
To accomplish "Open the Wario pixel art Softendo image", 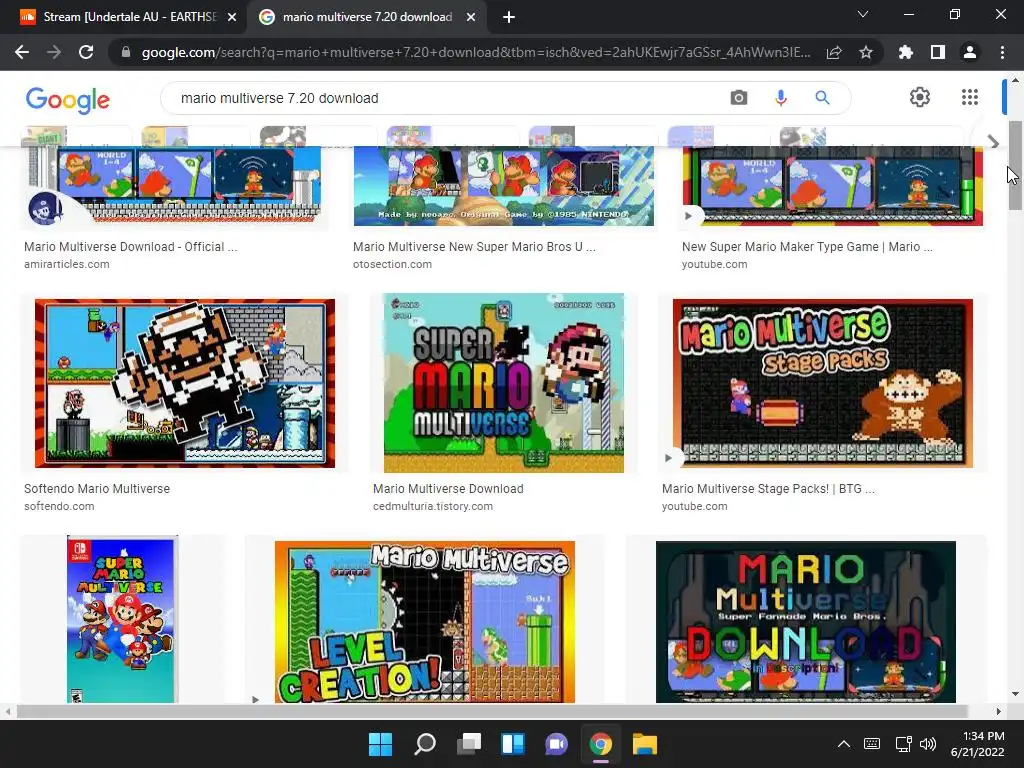I will pos(185,383).
